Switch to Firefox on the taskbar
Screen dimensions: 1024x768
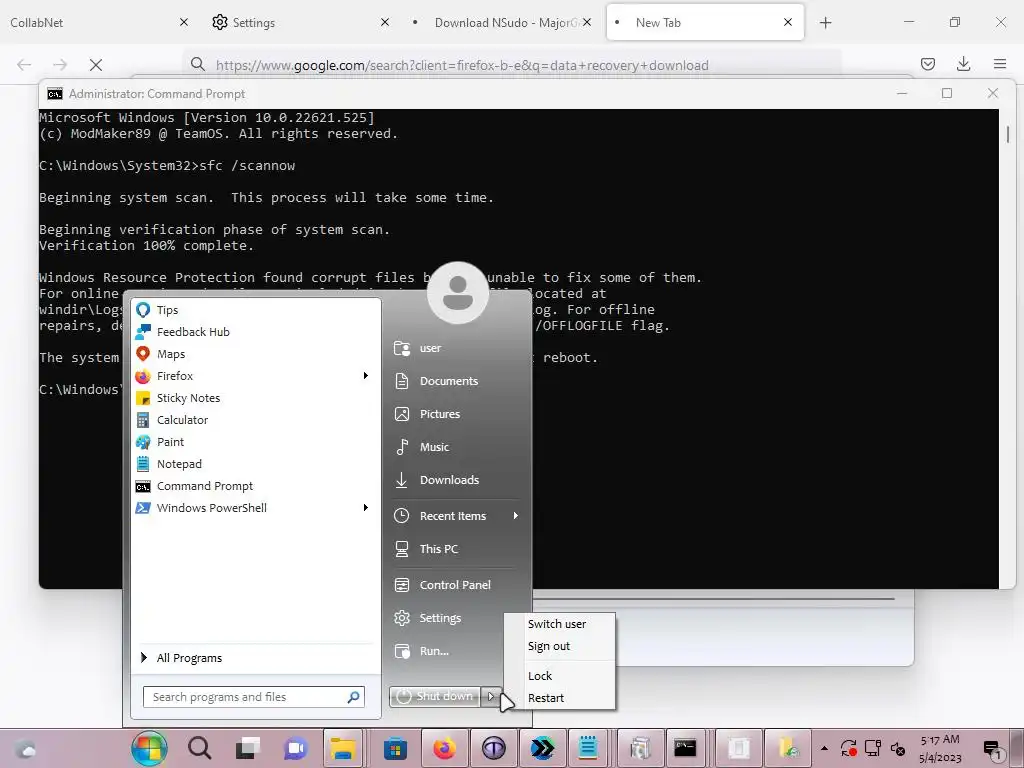445,748
